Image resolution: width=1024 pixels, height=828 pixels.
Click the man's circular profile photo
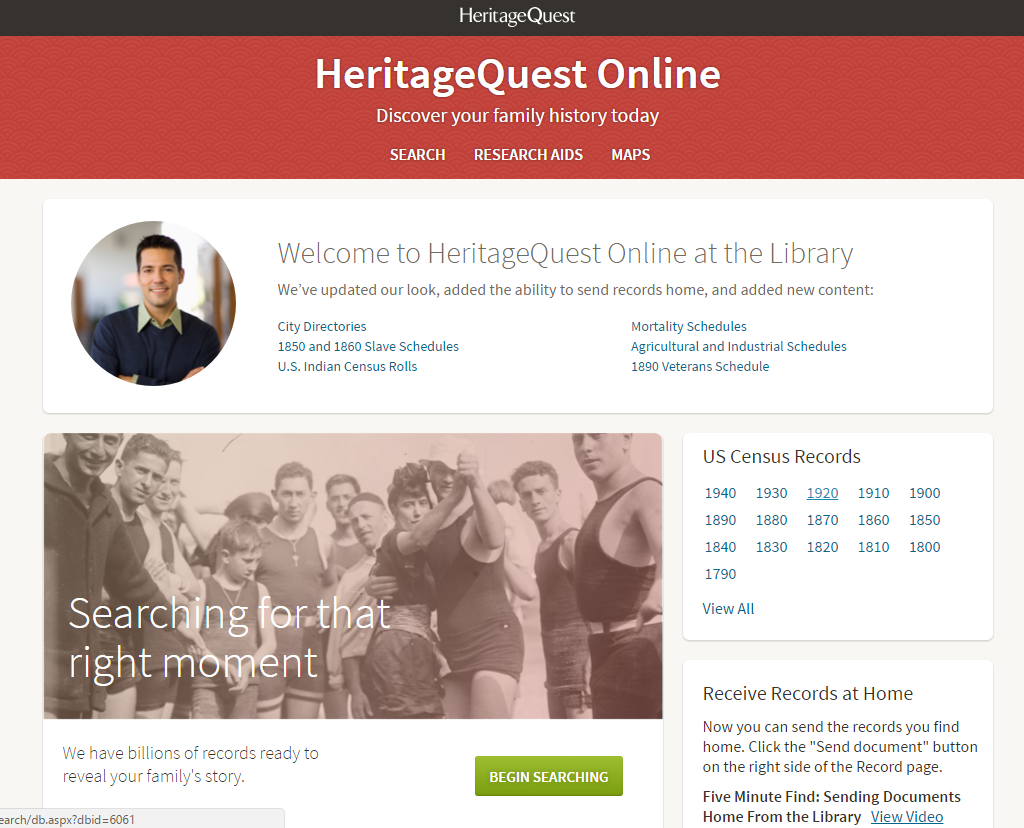pyautogui.click(x=154, y=303)
